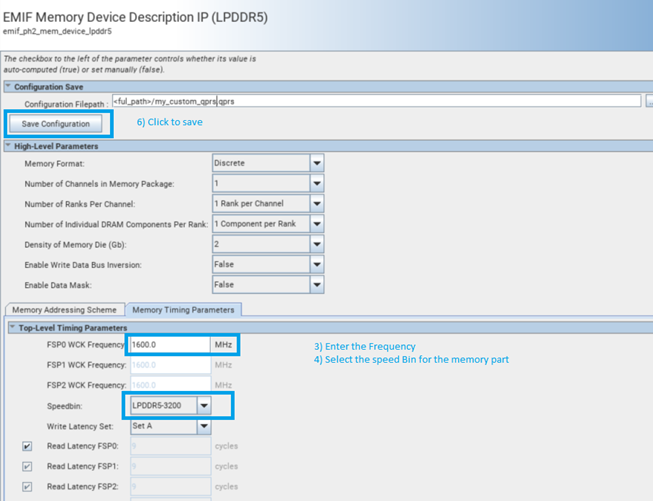Toggle auto-compute checkbox for Read Latency FSP2
This screenshot has width=653, height=501.
tap(27, 486)
